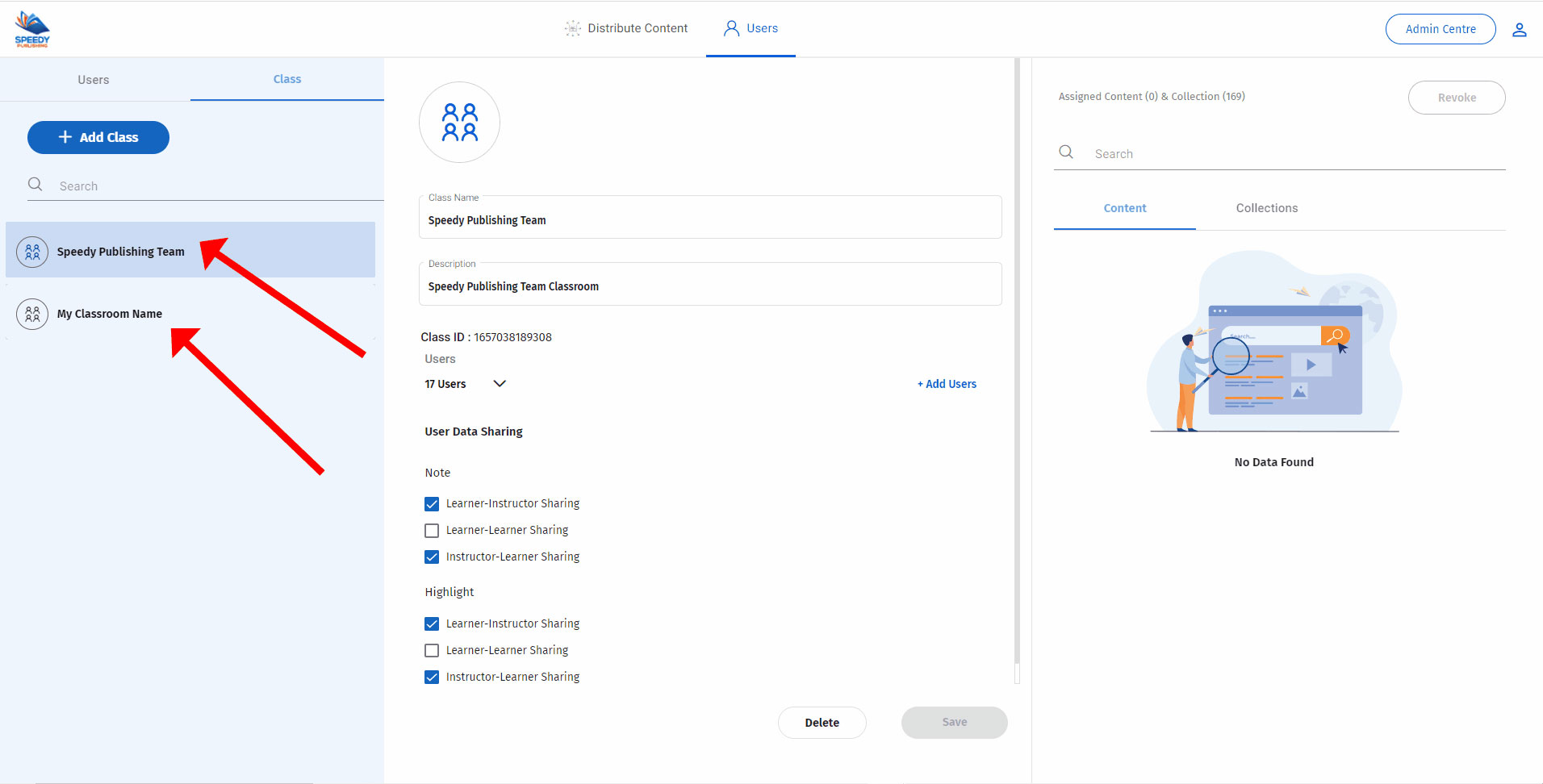Select the Collections tab

coord(1267,208)
